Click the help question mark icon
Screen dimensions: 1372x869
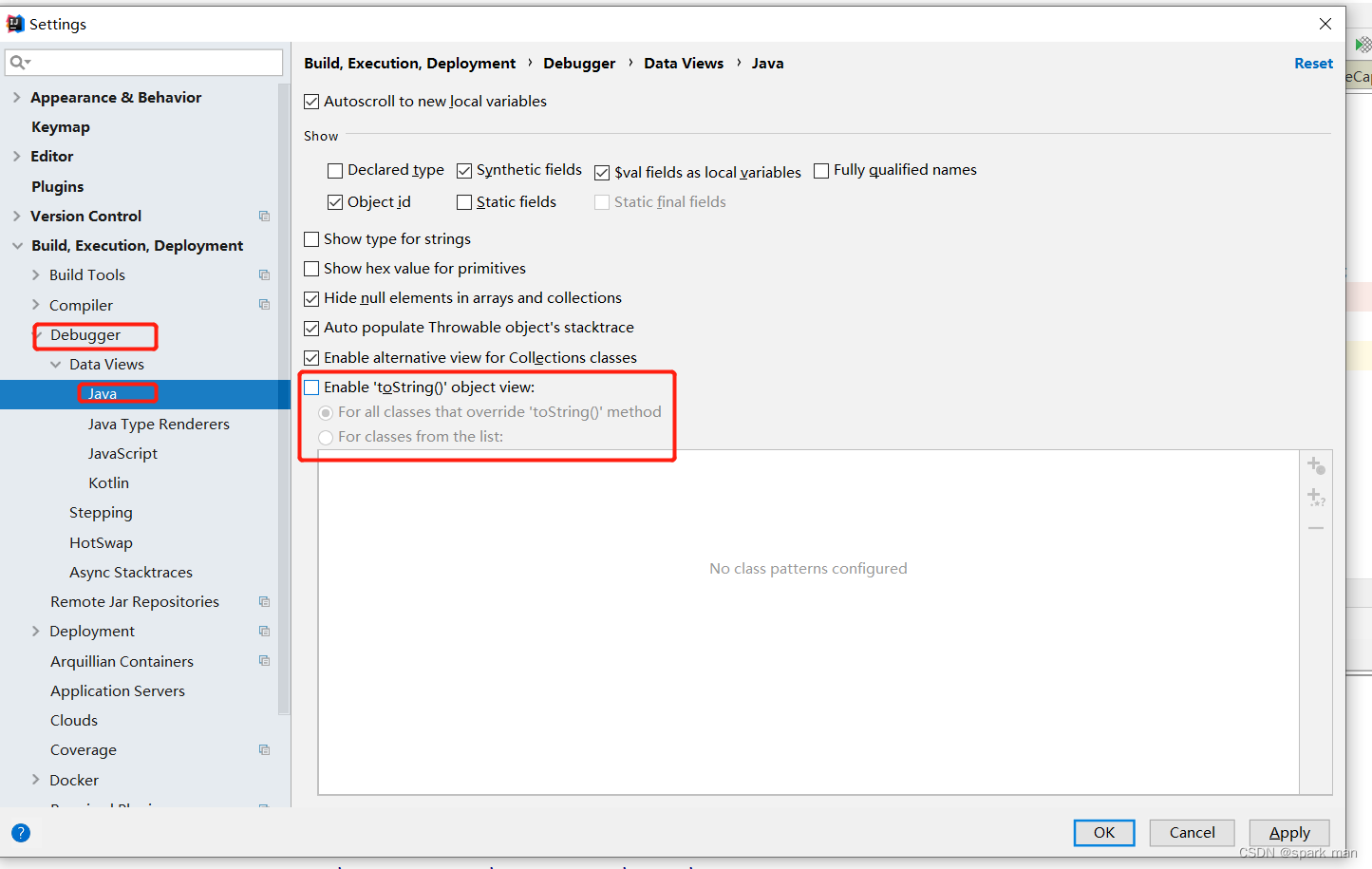21,833
